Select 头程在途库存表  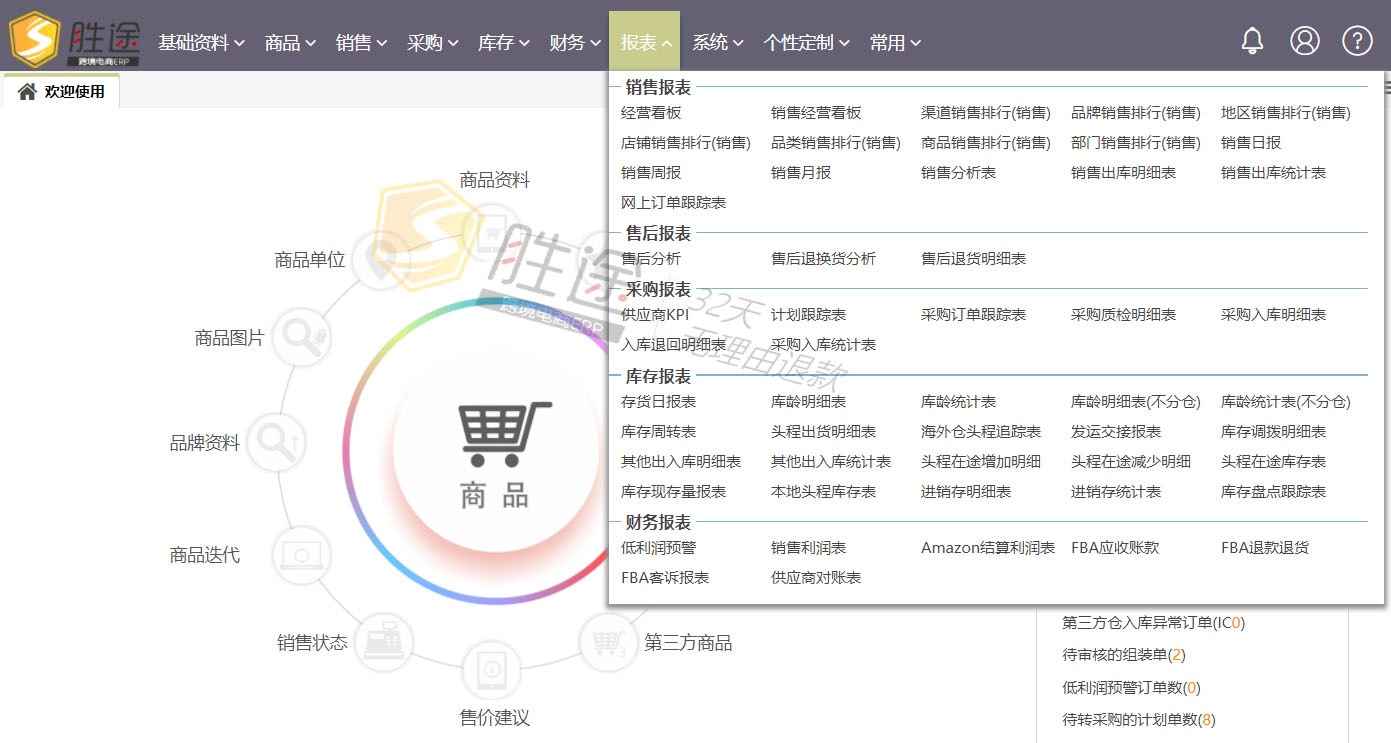coord(1273,462)
